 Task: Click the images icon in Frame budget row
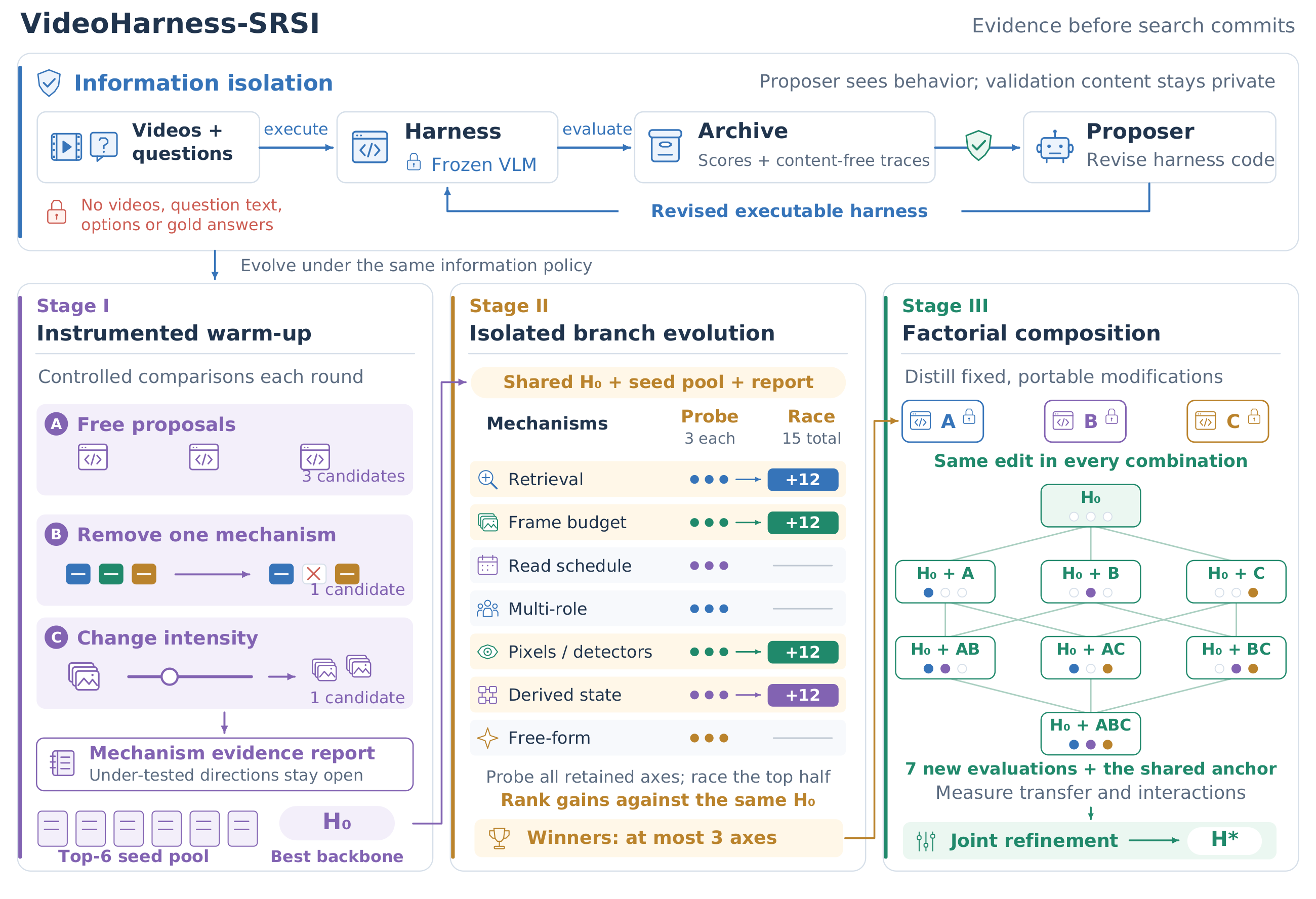tap(487, 522)
